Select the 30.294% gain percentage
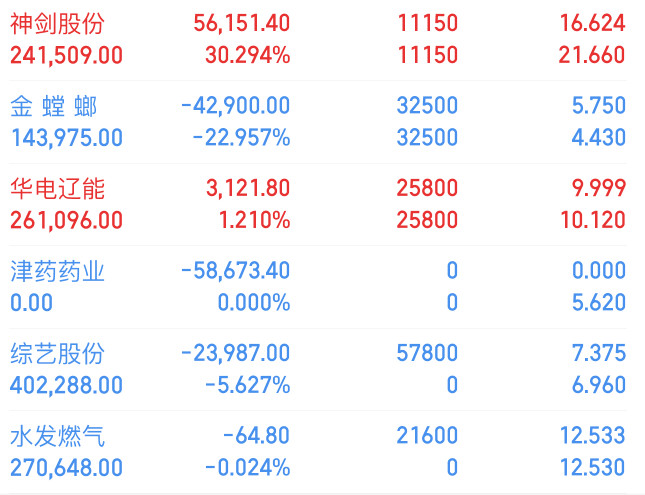The image size is (645, 495). (247, 56)
